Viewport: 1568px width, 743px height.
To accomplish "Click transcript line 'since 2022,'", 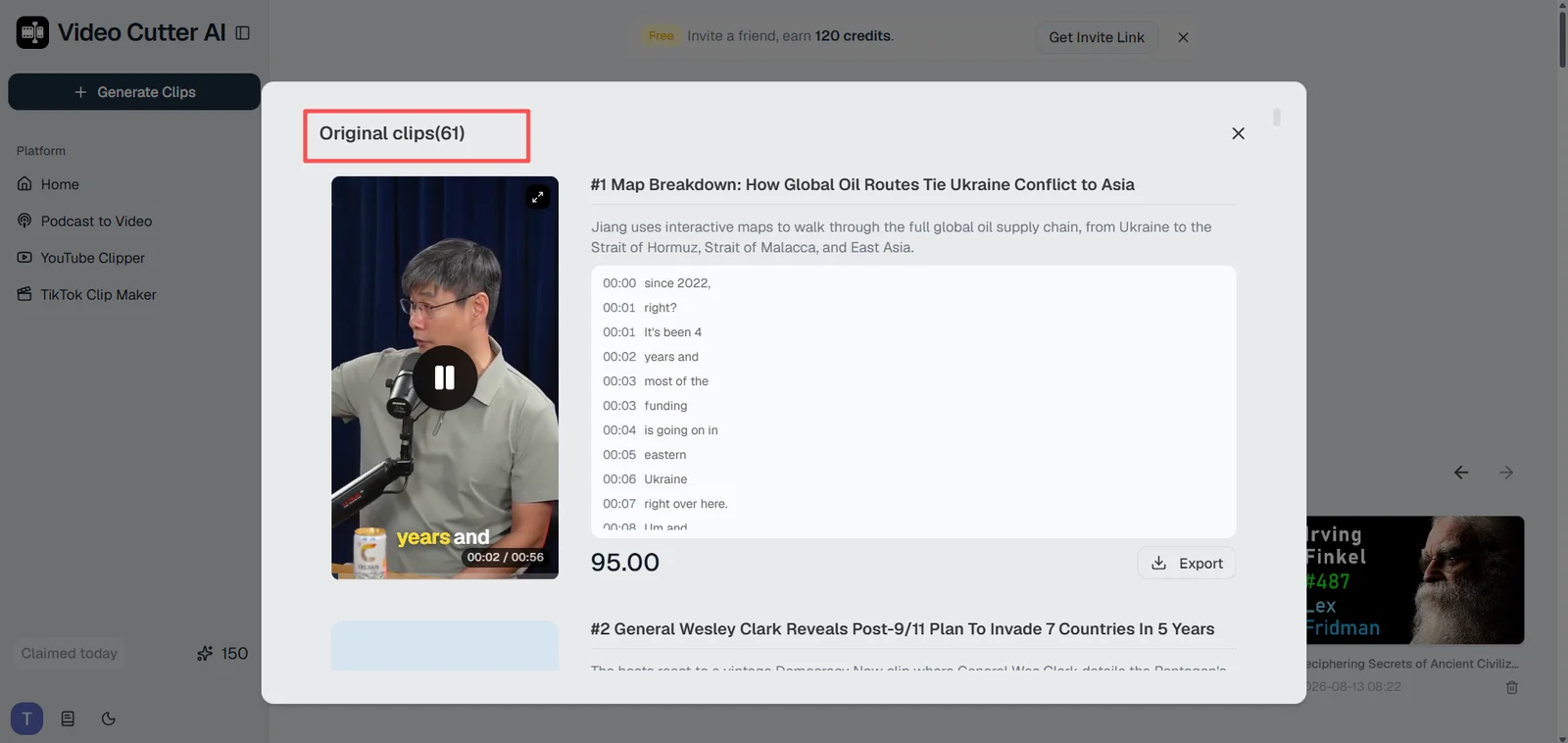I will (x=677, y=283).
